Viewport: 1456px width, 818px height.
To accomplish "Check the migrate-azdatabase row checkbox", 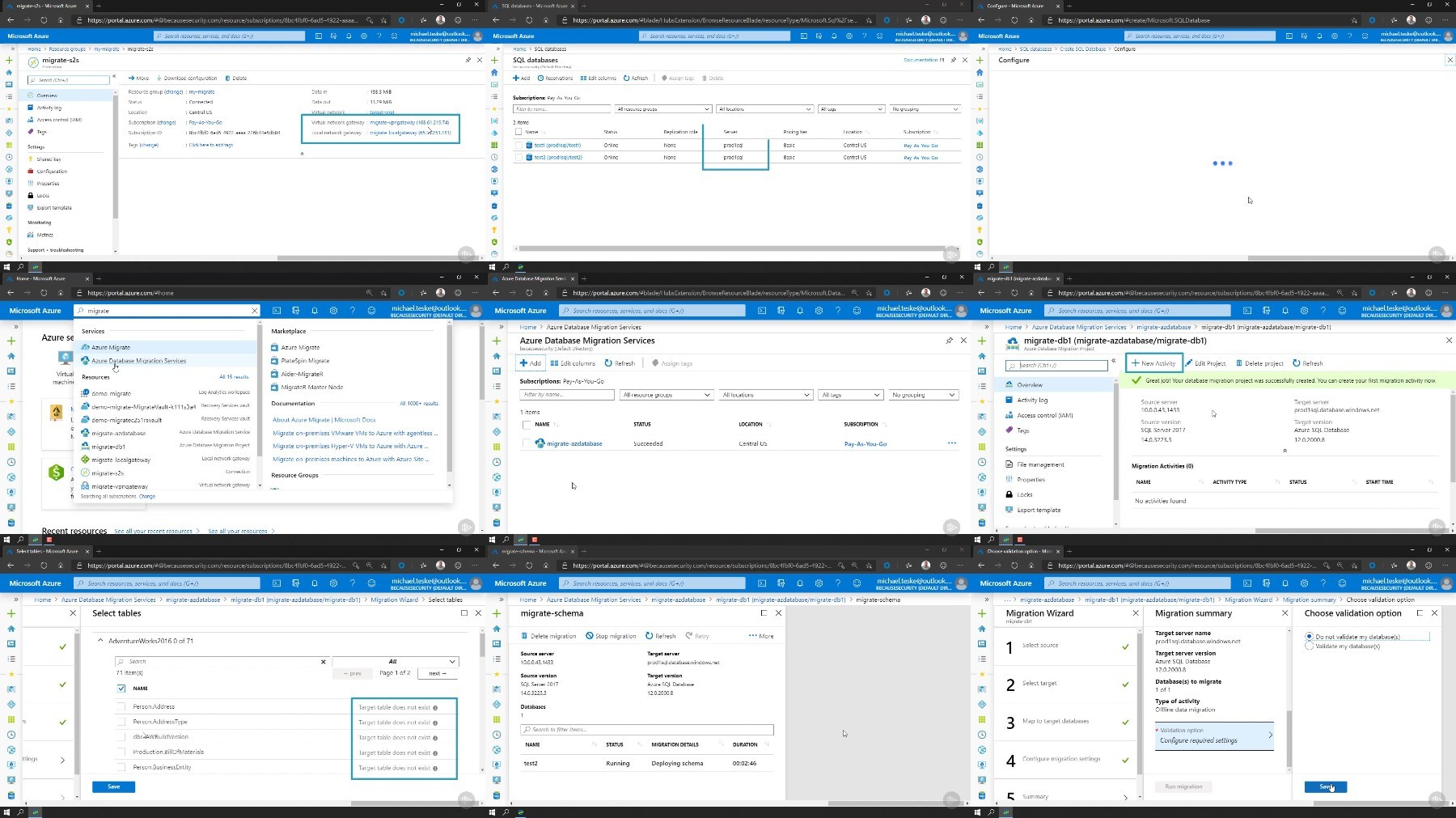I will (x=527, y=443).
